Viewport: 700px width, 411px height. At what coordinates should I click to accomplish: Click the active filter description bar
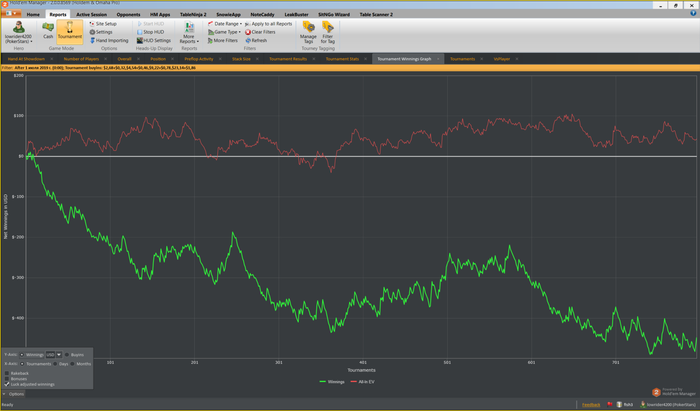point(350,68)
